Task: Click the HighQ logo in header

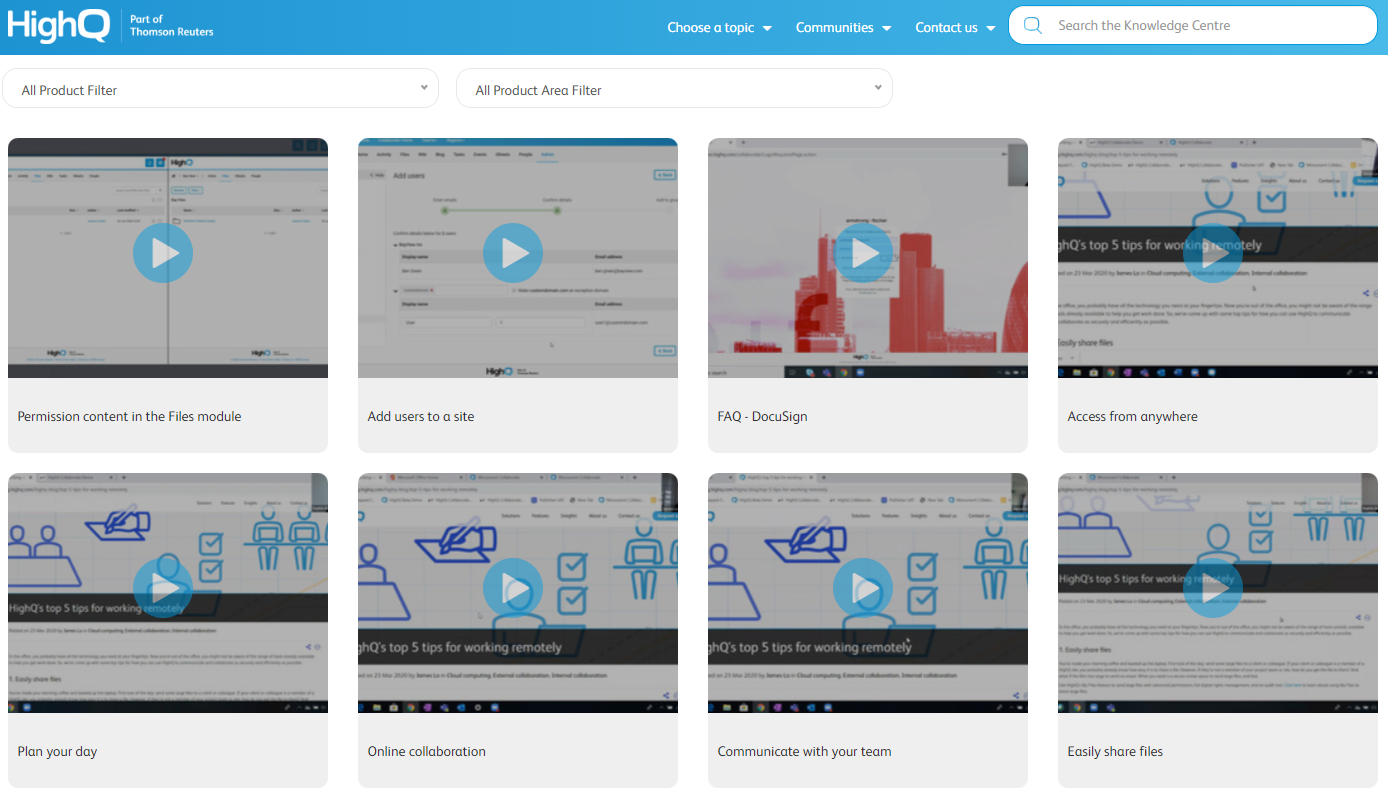Action: tap(60, 27)
